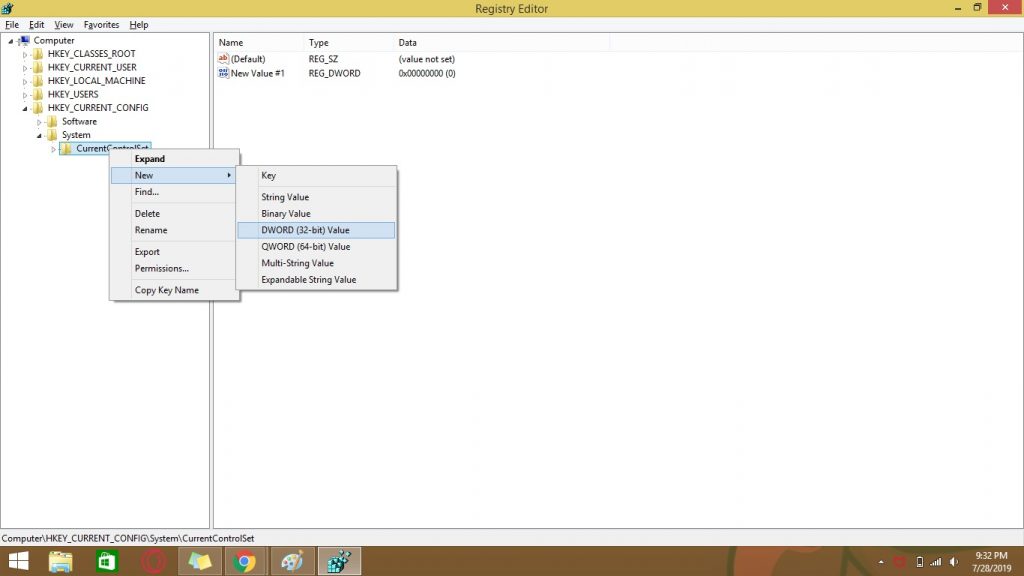Click the System folder icon
Viewport: 1024px width, 576px height.
52,135
